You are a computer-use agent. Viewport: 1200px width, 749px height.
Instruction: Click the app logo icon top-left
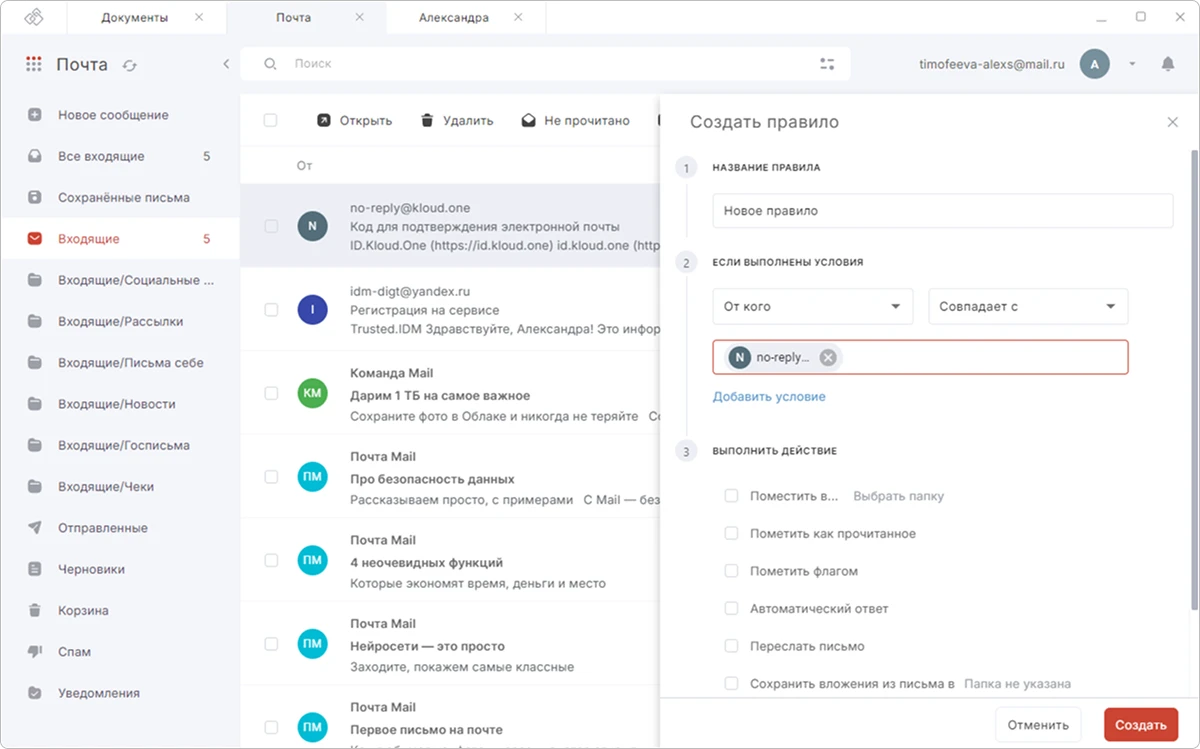34,18
